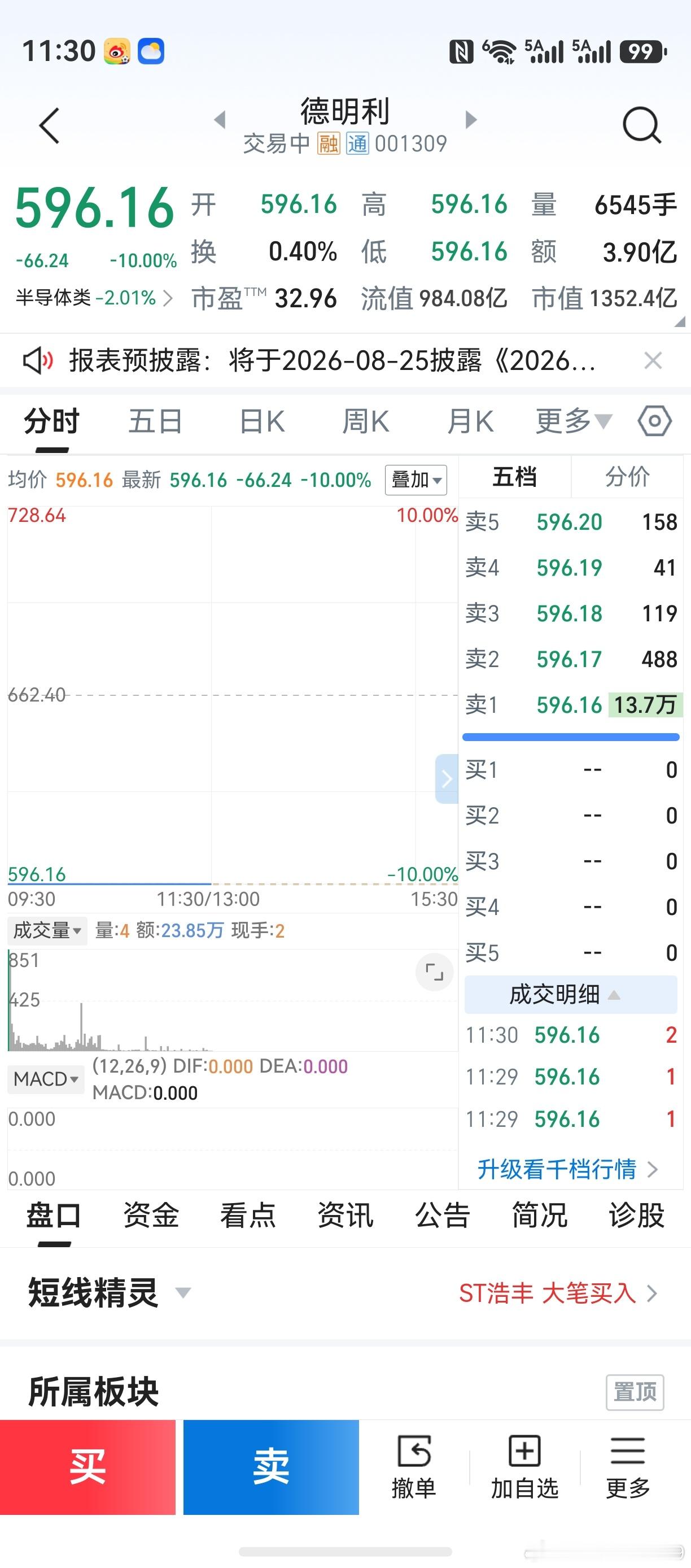Open ST浩丰 大笔买入 alert
This screenshot has height=1568, width=691.
tap(558, 1293)
